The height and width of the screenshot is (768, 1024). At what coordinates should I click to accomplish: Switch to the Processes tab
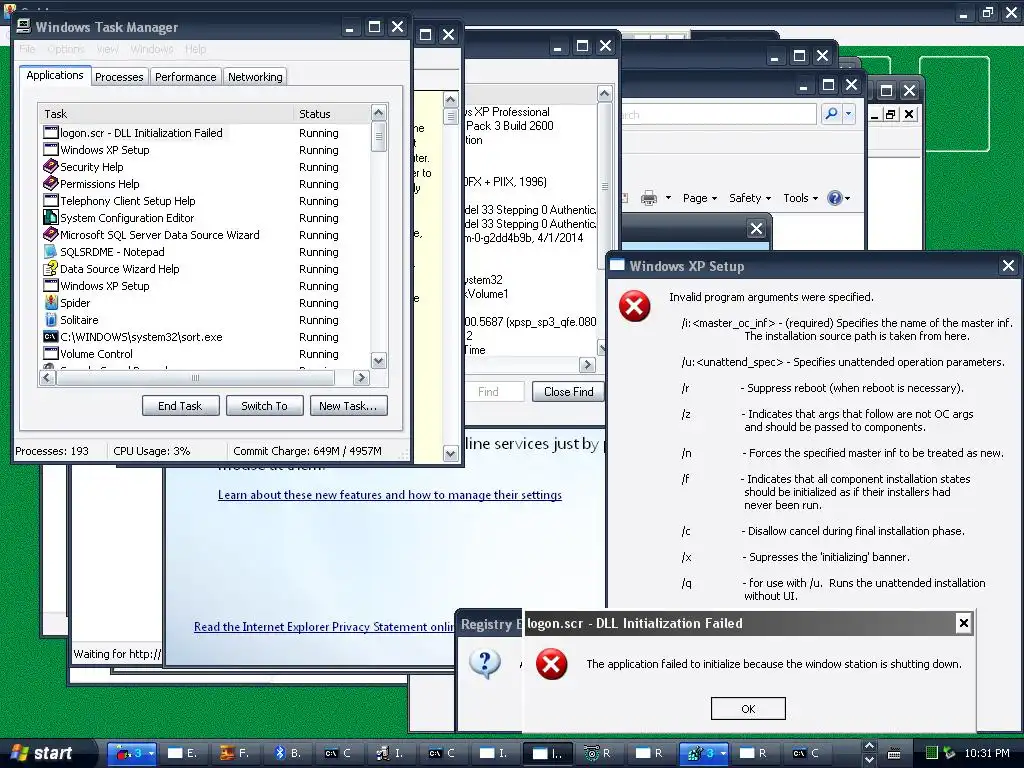(119, 77)
